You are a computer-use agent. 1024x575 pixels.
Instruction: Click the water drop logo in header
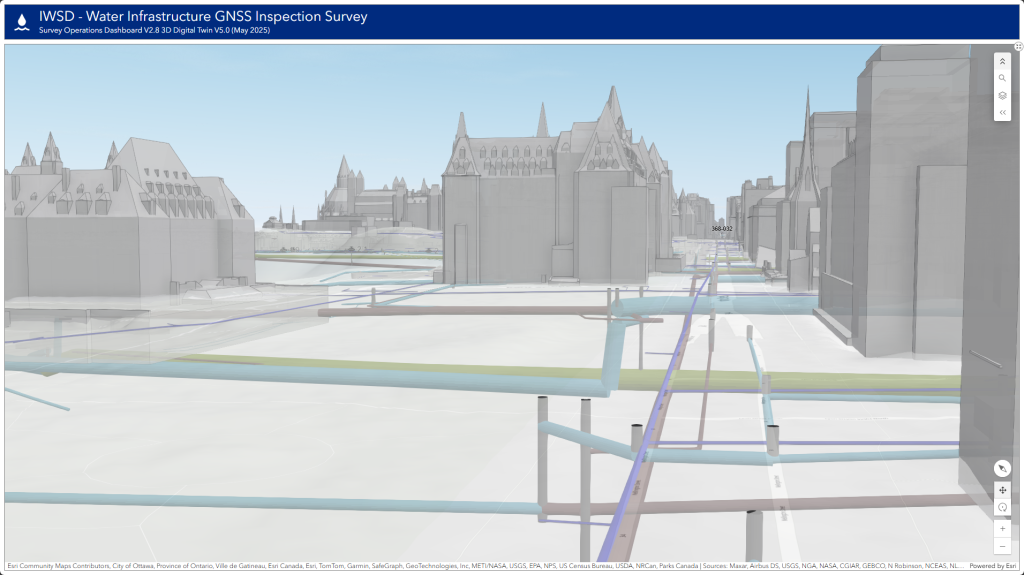[21, 23]
